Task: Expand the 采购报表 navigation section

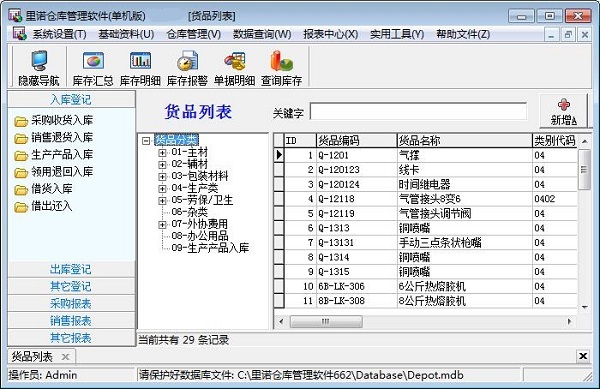Action: [x=71, y=304]
